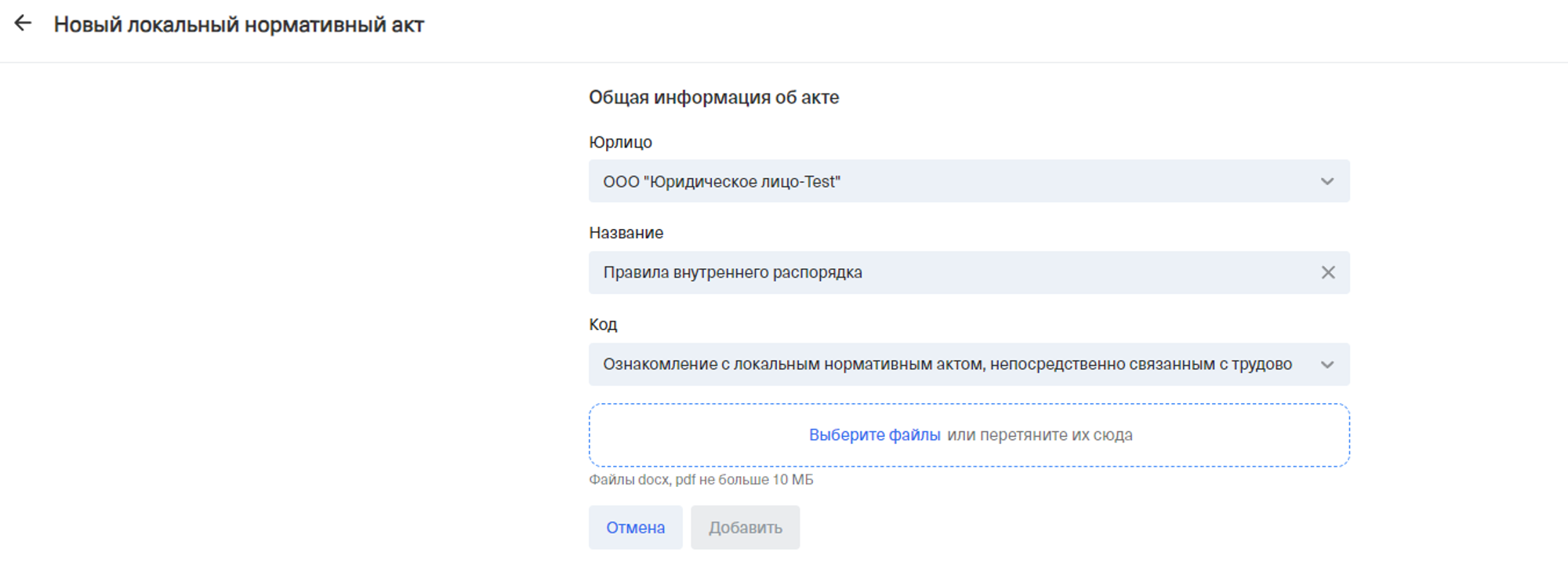
Task: Click the chevron arrow in Юрлицо field
Action: click(x=1327, y=181)
